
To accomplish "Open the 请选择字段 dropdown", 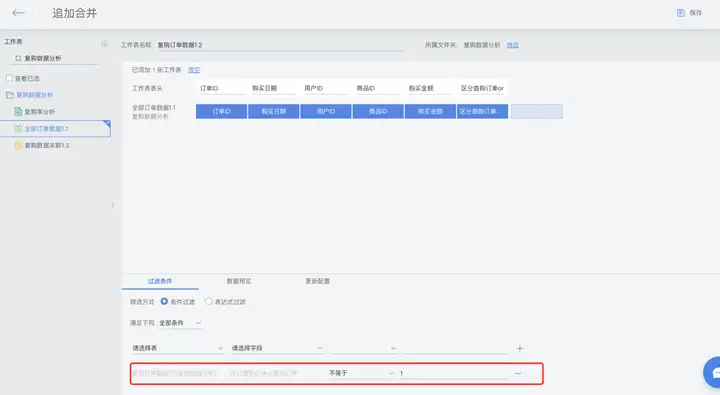I will (277, 348).
